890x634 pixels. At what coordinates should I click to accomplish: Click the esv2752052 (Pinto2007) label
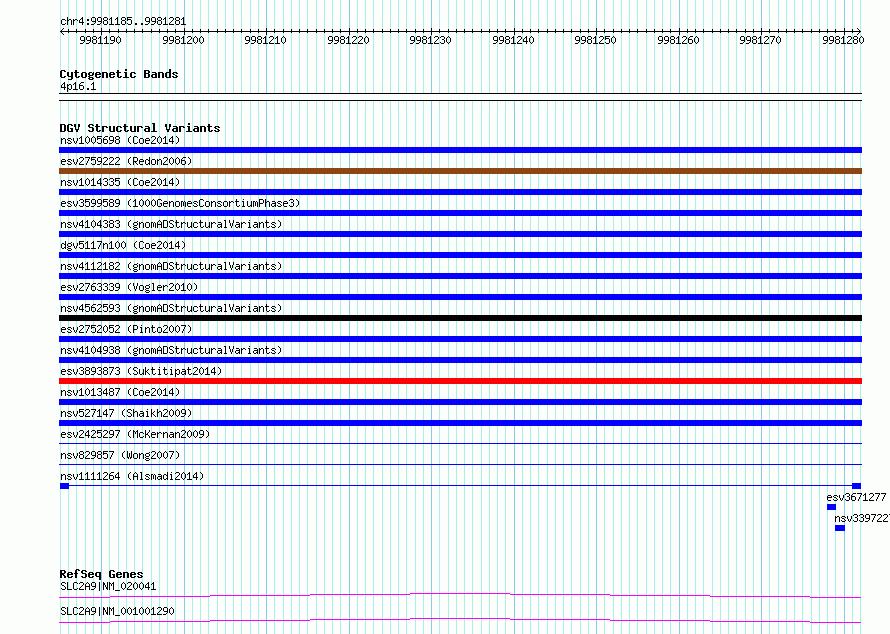(126, 329)
